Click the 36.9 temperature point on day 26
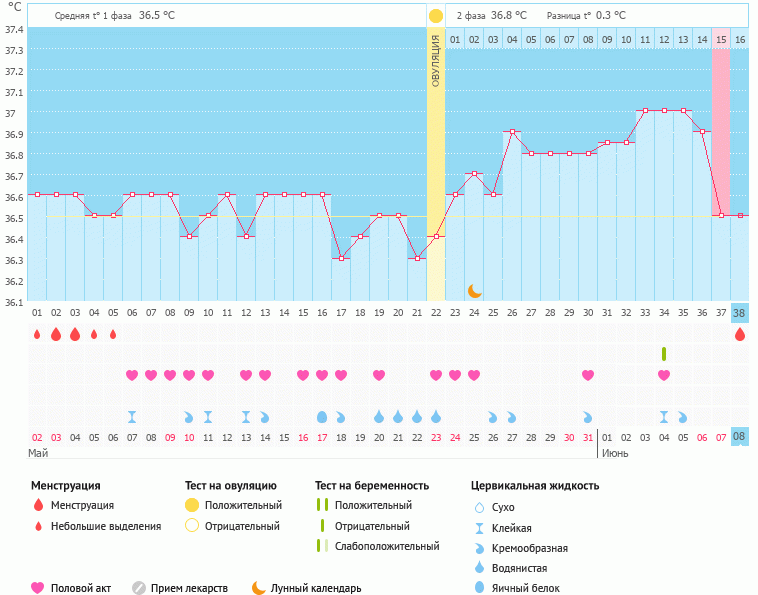758x595 pixels. [513, 132]
